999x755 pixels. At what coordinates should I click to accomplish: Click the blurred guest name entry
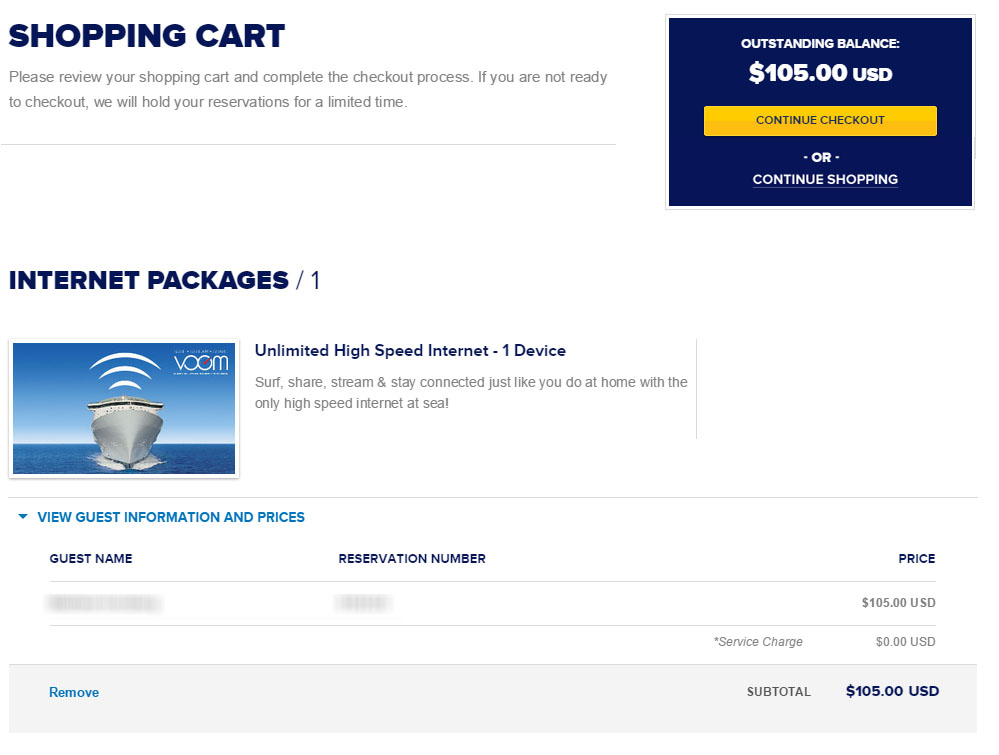[x=104, y=603]
